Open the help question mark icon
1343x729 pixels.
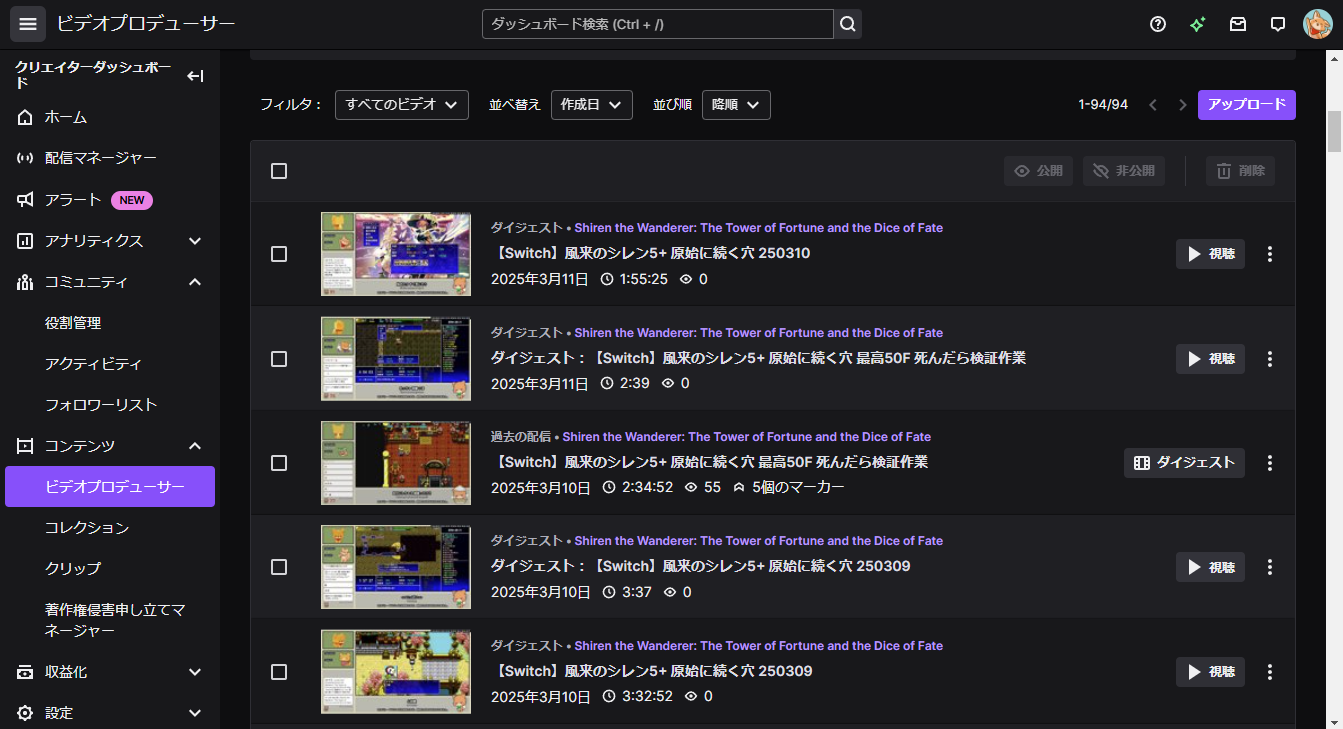click(1158, 24)
